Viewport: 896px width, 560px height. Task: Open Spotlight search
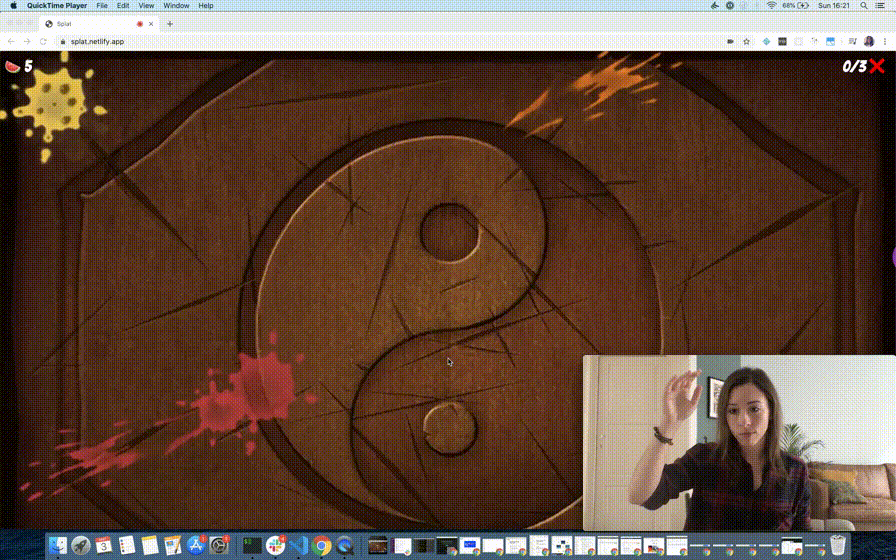click(864, 6)
